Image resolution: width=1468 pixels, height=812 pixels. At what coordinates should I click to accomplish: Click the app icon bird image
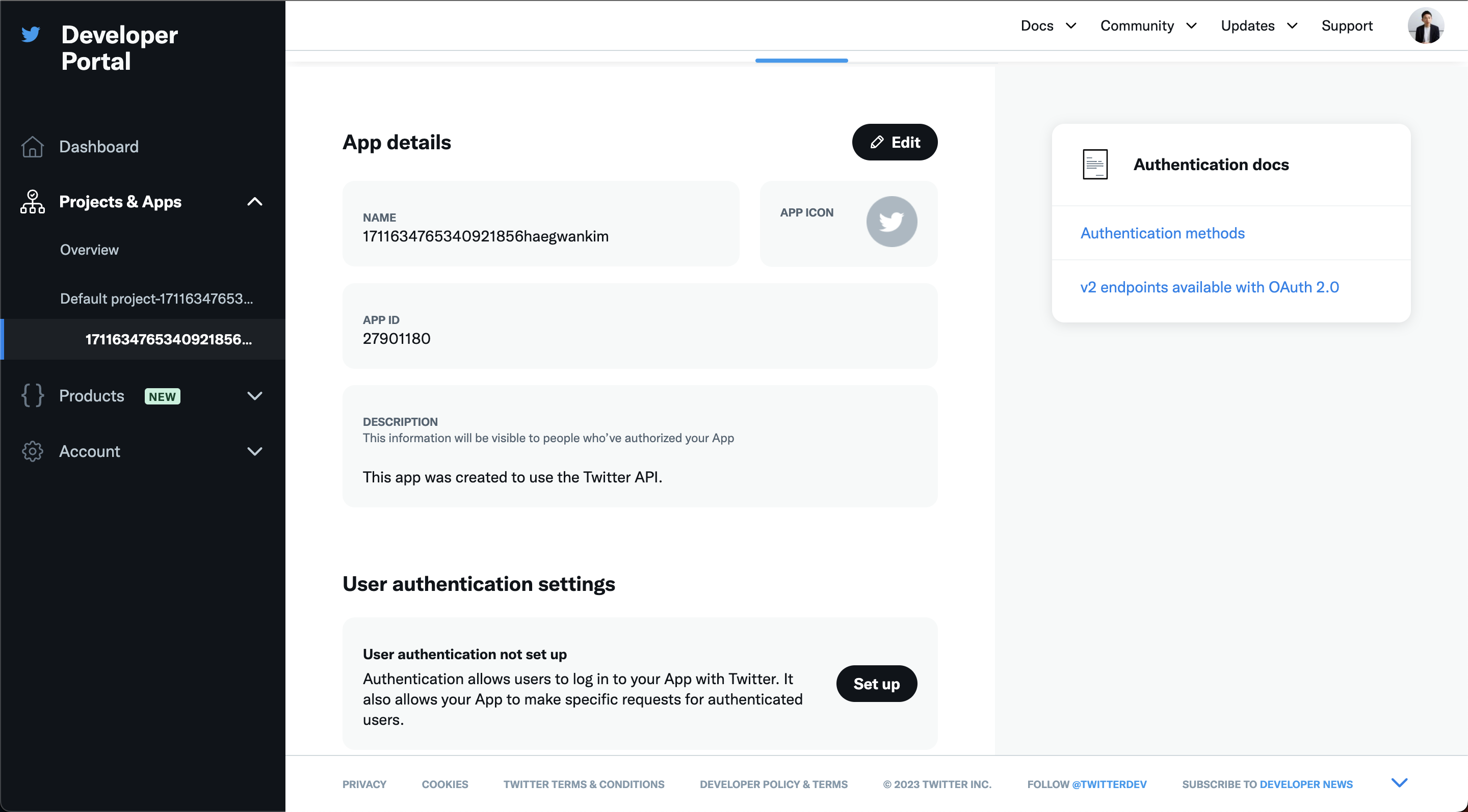click(892, 222)
